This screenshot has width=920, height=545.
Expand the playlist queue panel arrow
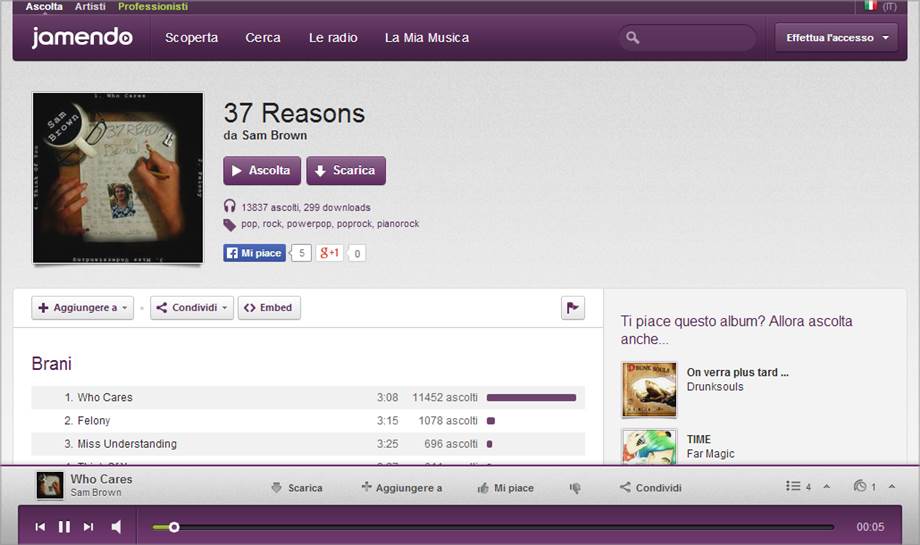pyautogui.click(x=827, y=486)
